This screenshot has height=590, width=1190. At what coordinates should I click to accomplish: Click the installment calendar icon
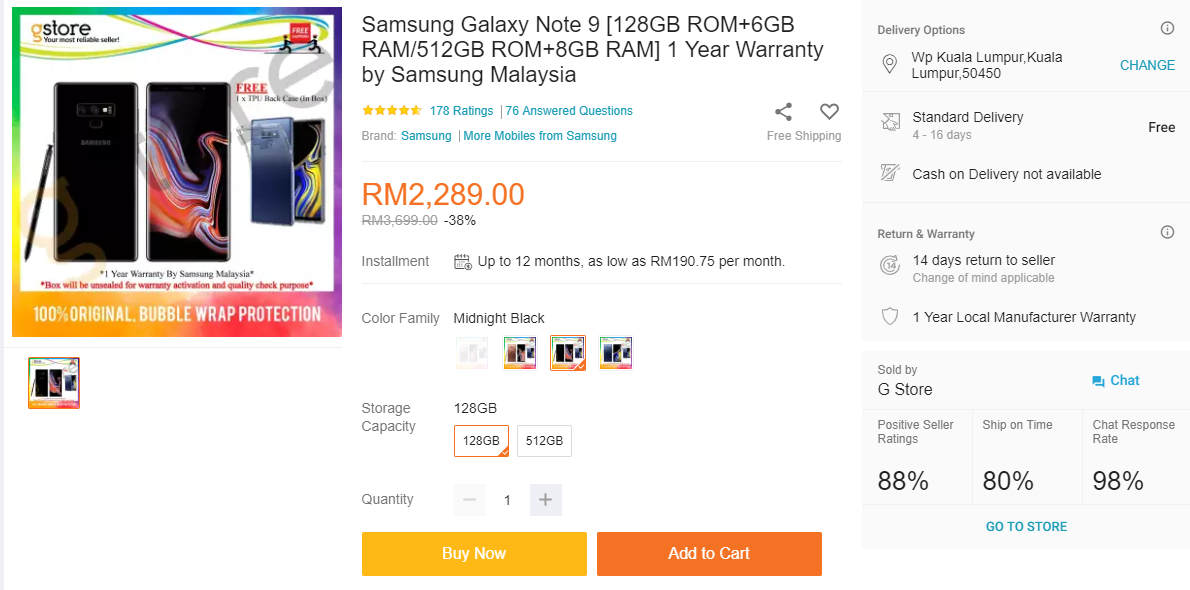[463, 262]
